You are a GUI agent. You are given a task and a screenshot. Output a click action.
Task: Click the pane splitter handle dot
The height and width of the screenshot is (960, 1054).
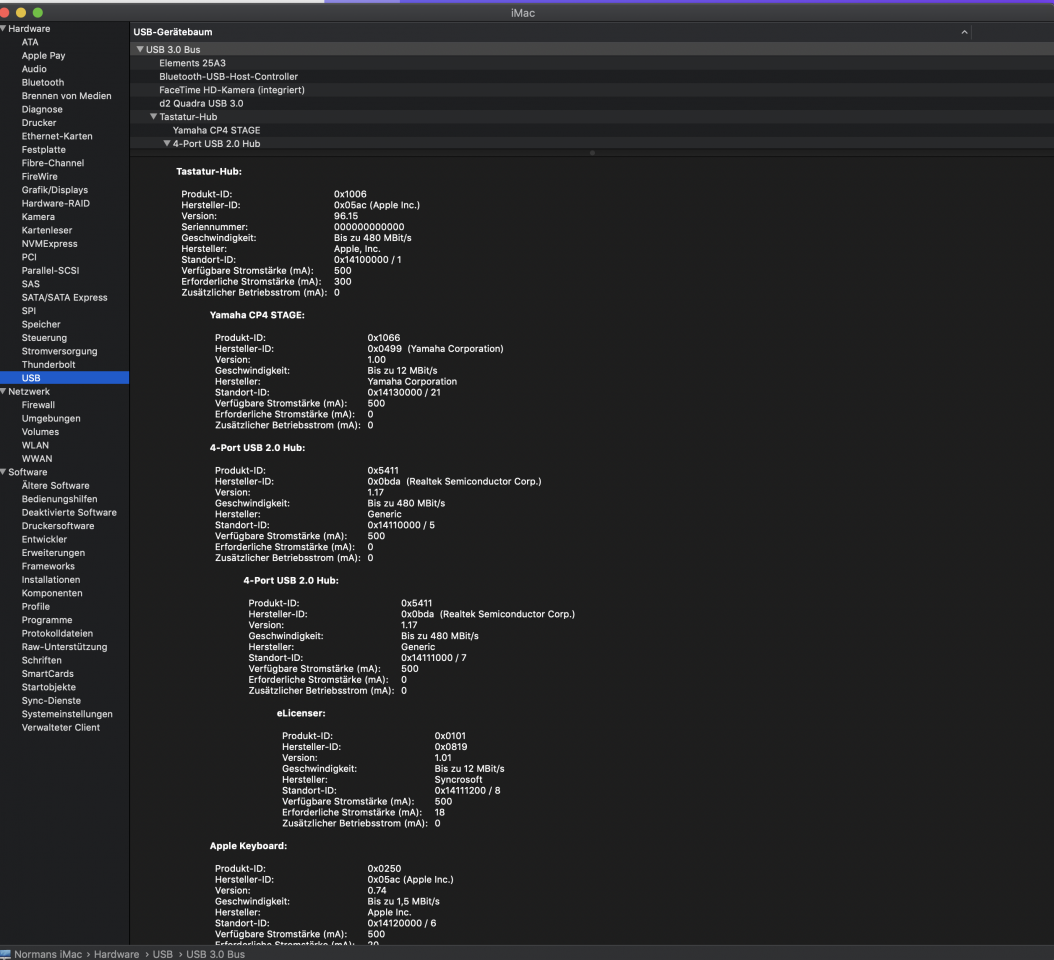click(x=592, y=153)
